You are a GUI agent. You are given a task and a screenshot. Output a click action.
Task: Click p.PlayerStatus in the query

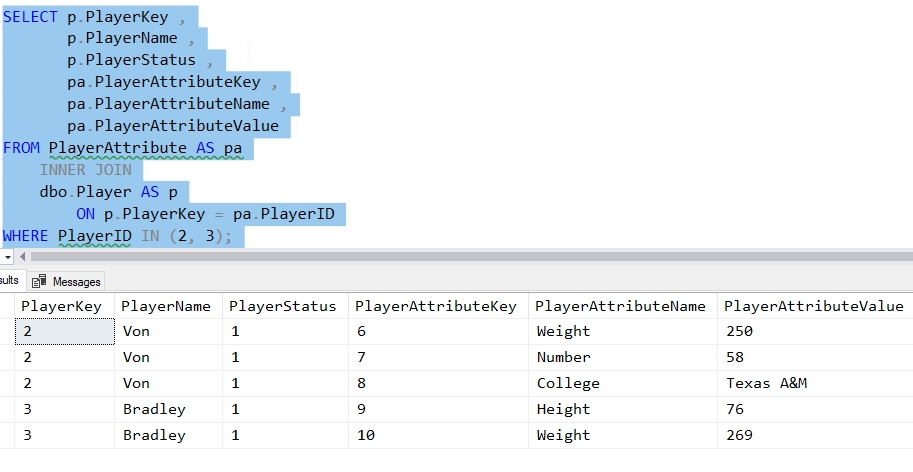132,60
